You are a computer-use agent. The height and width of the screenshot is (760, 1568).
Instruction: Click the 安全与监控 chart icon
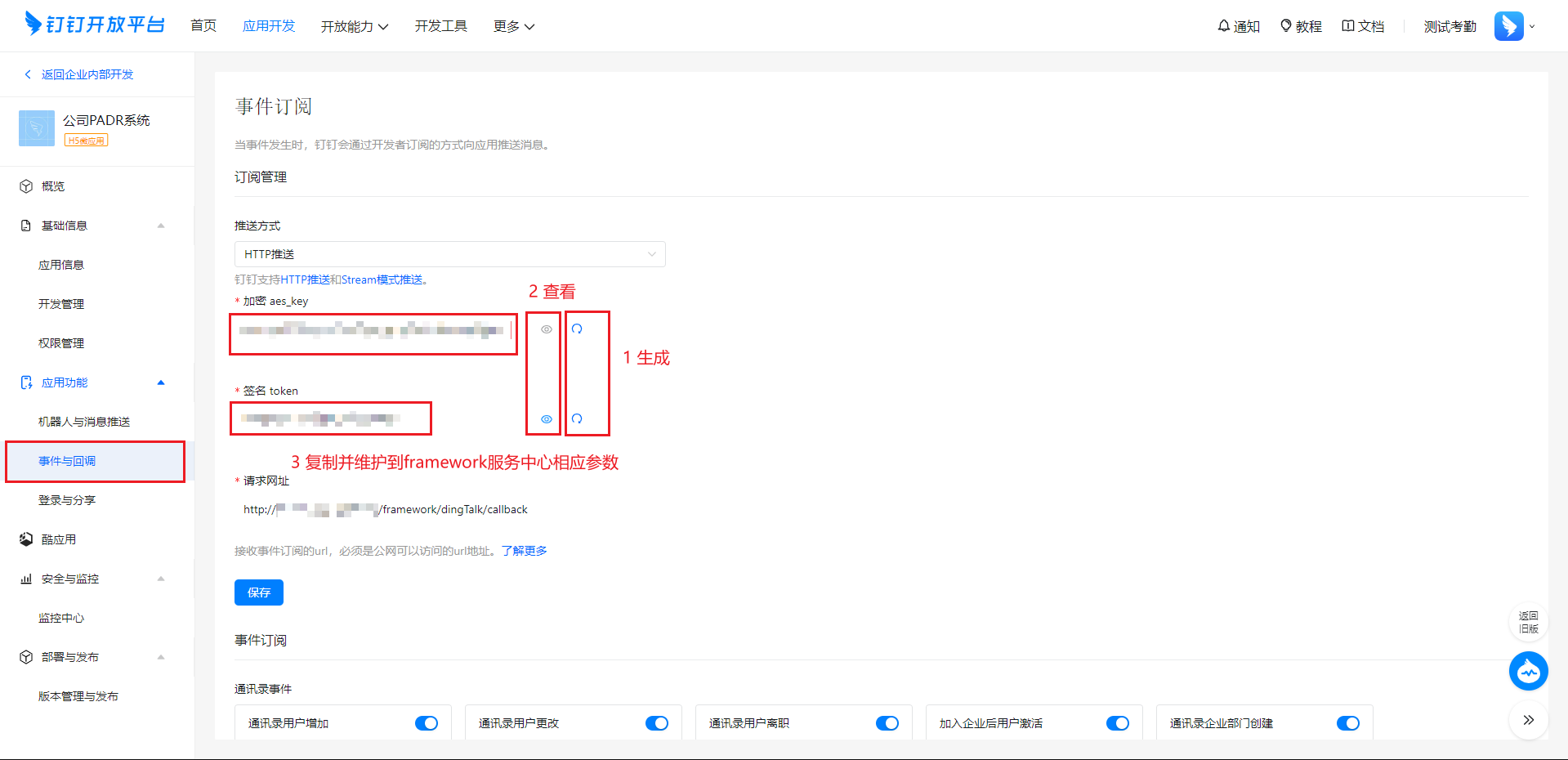pos(26,579)
